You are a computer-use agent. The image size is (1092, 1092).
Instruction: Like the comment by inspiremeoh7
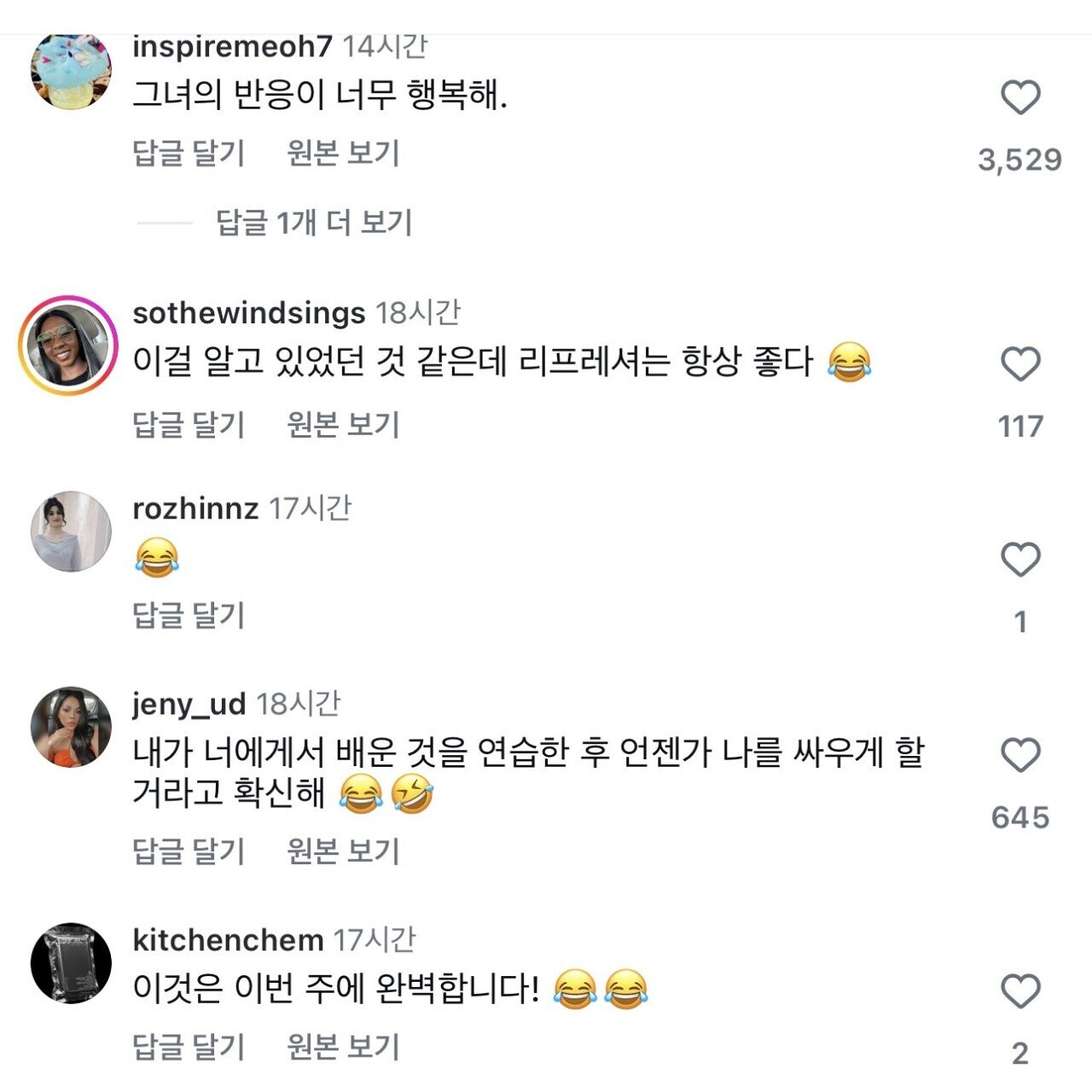click(1019, 97)
